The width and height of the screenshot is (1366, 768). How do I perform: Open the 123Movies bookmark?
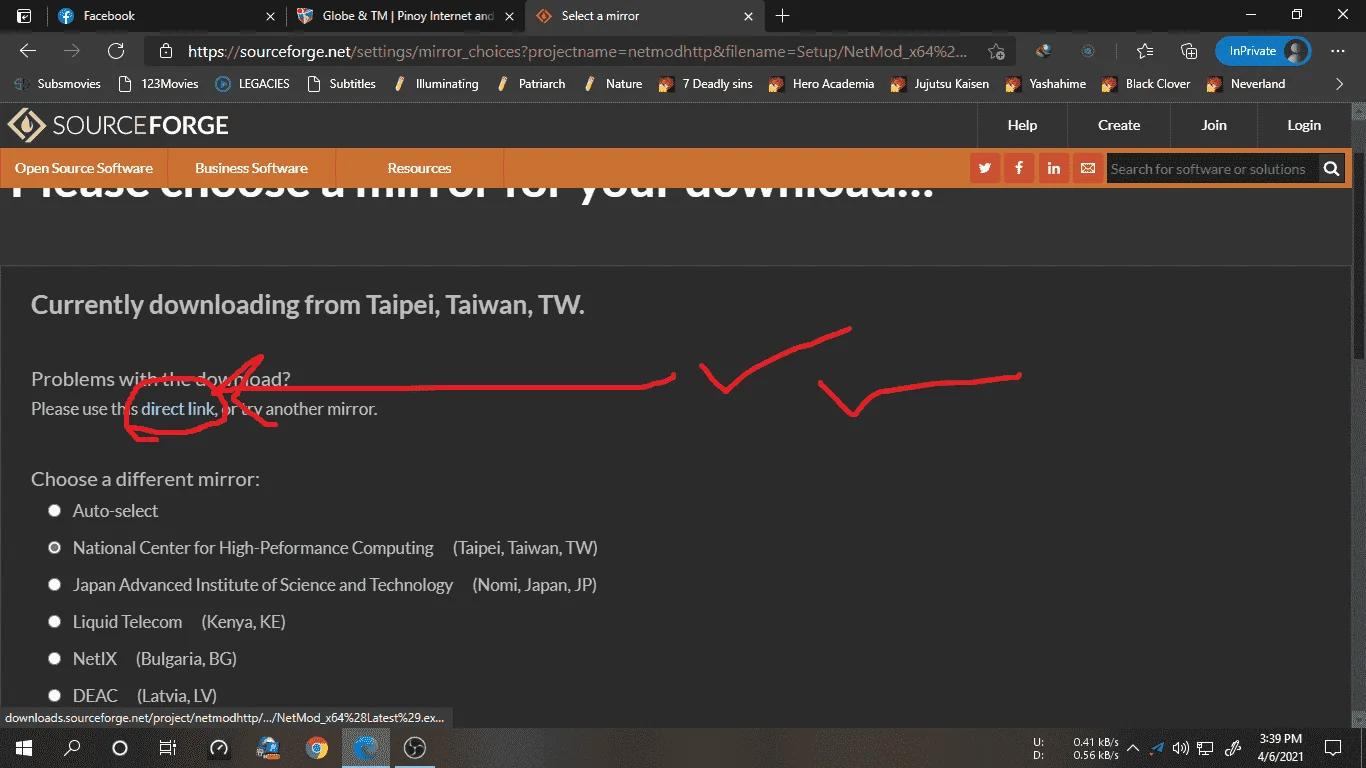pos(158,84)
